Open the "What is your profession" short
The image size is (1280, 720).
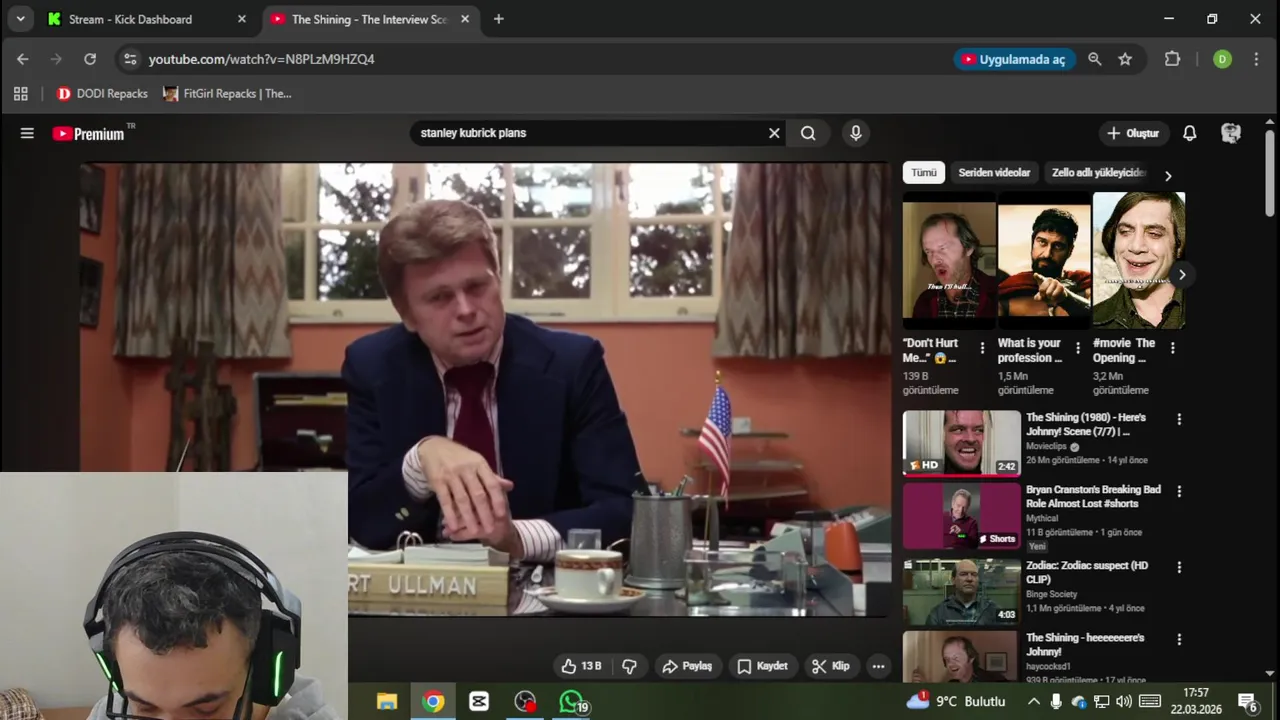(x=1044, y=260)
